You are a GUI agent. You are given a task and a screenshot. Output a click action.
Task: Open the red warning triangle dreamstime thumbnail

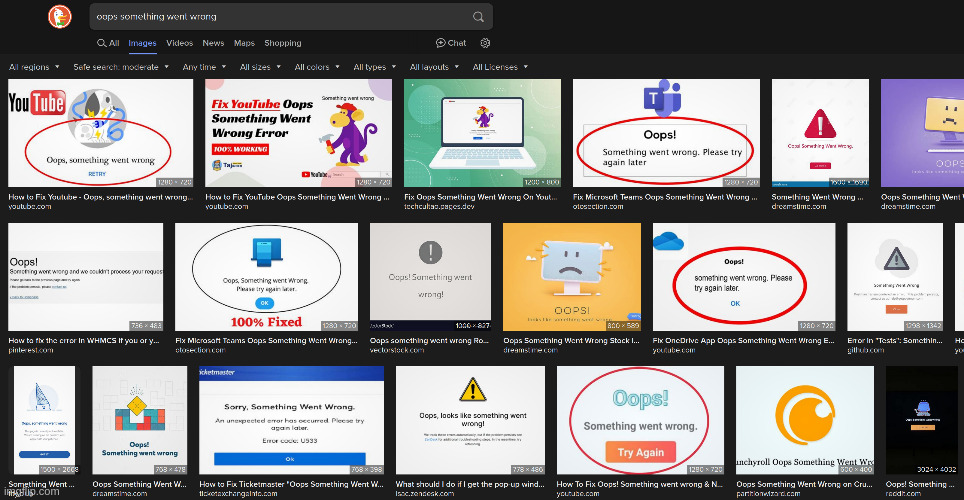point(820,133)
